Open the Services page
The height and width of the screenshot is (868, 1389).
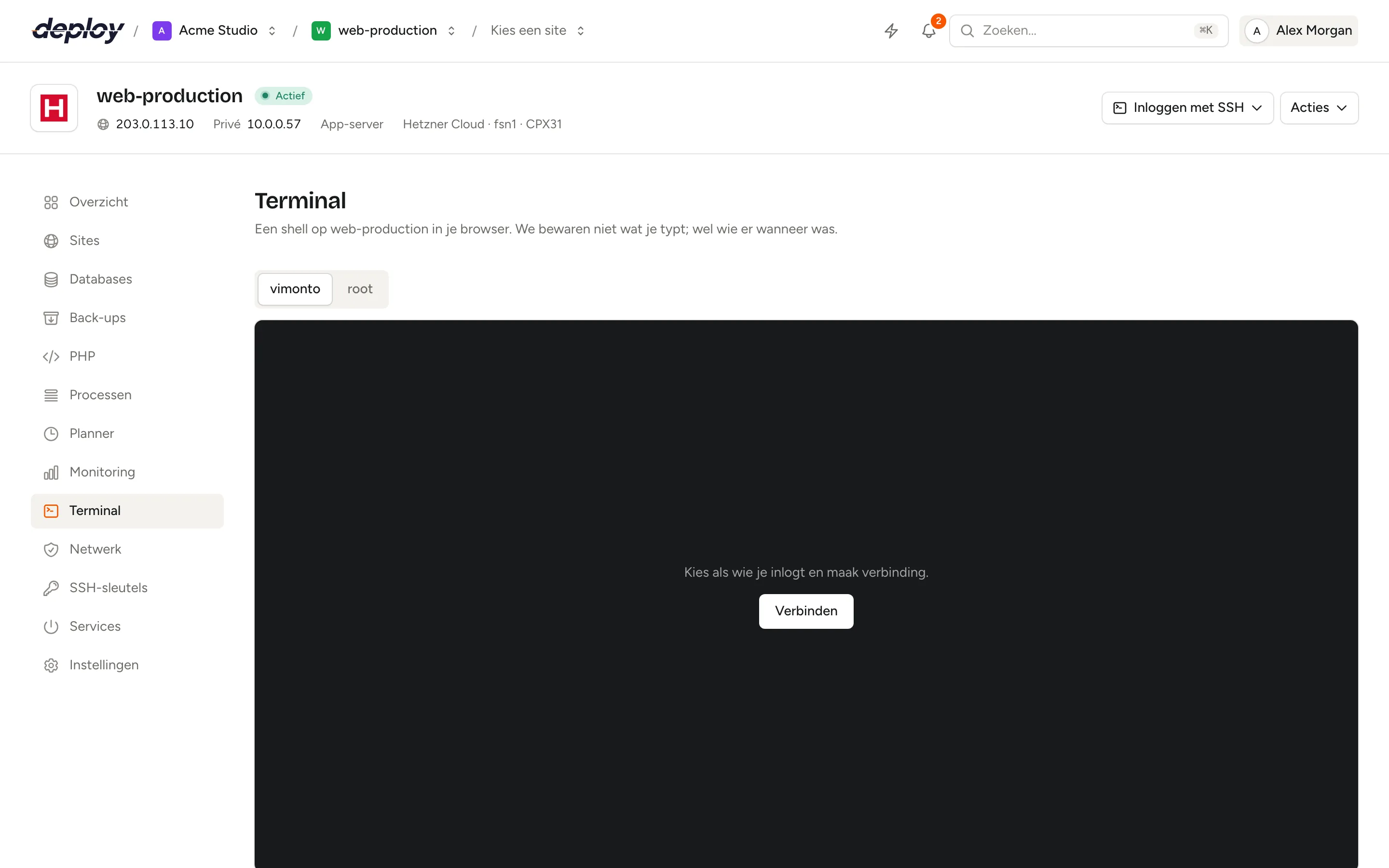click(x=127, y=626)
